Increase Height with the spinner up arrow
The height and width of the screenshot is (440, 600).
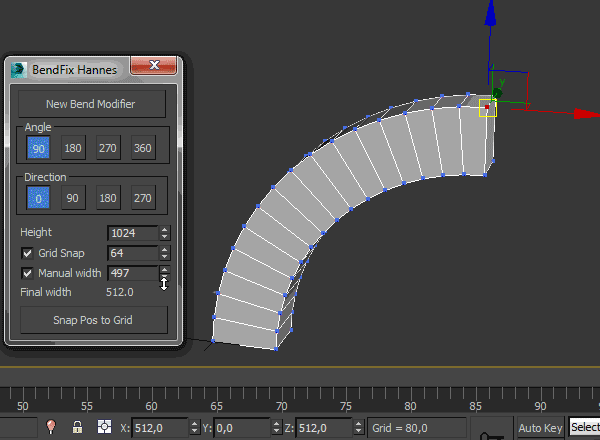tap(165, 230)
